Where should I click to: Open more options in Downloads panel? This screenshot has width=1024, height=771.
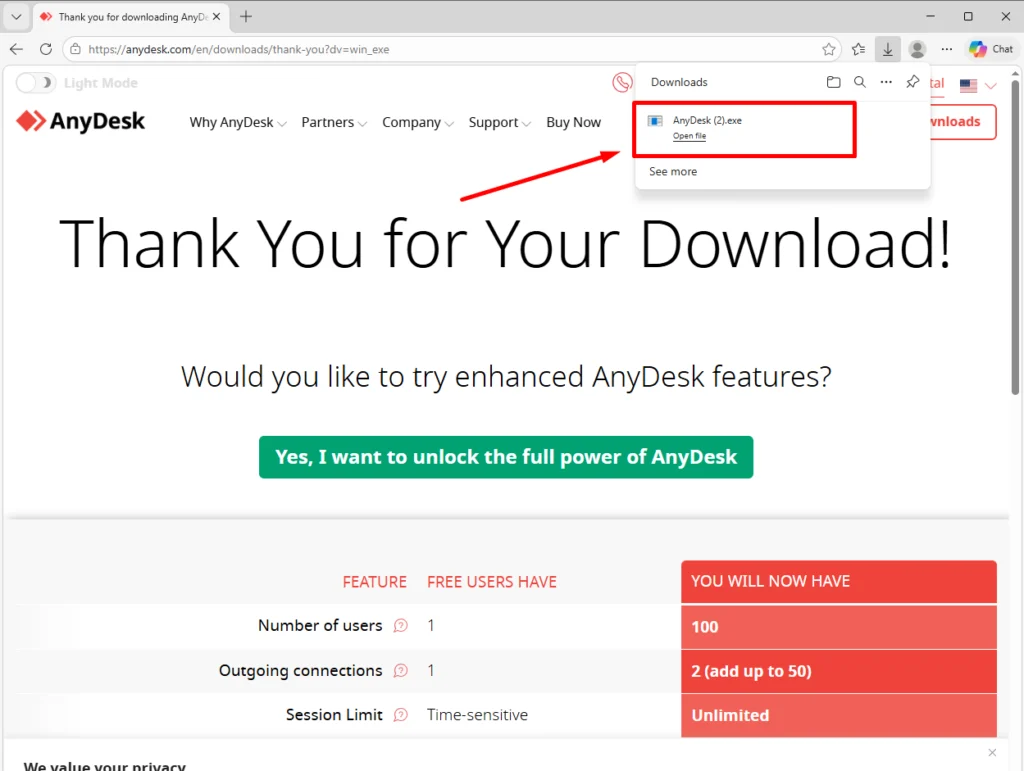tap(886, 82)
